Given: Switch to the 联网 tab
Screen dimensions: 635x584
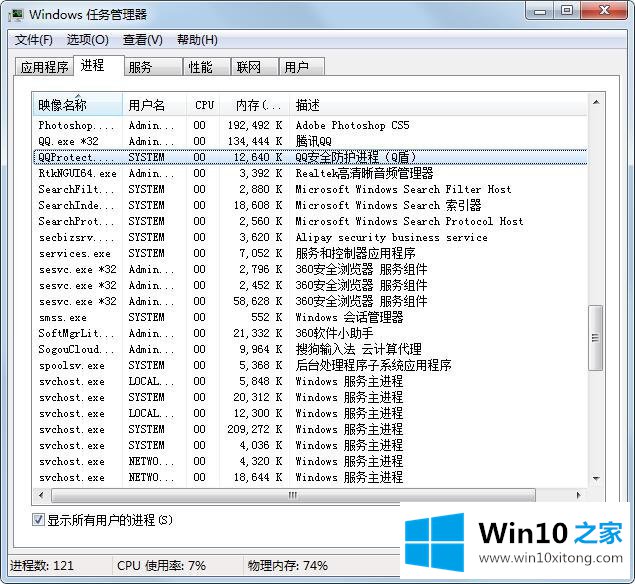Looking at the screenshot, I should coord(254,67).
